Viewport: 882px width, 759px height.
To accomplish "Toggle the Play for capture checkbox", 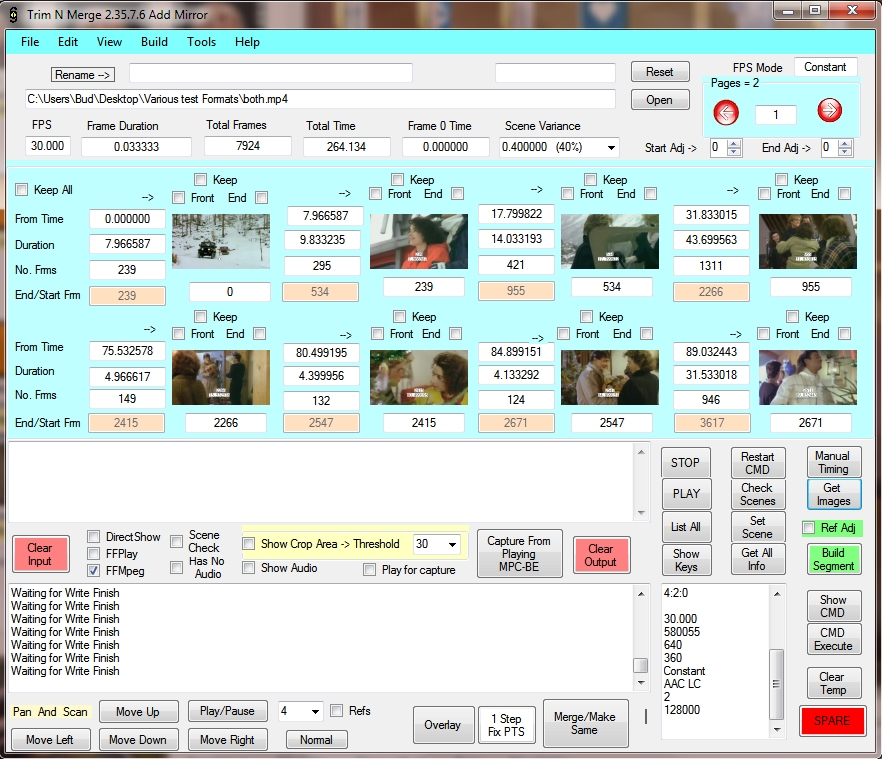I will tap(370, 569).
